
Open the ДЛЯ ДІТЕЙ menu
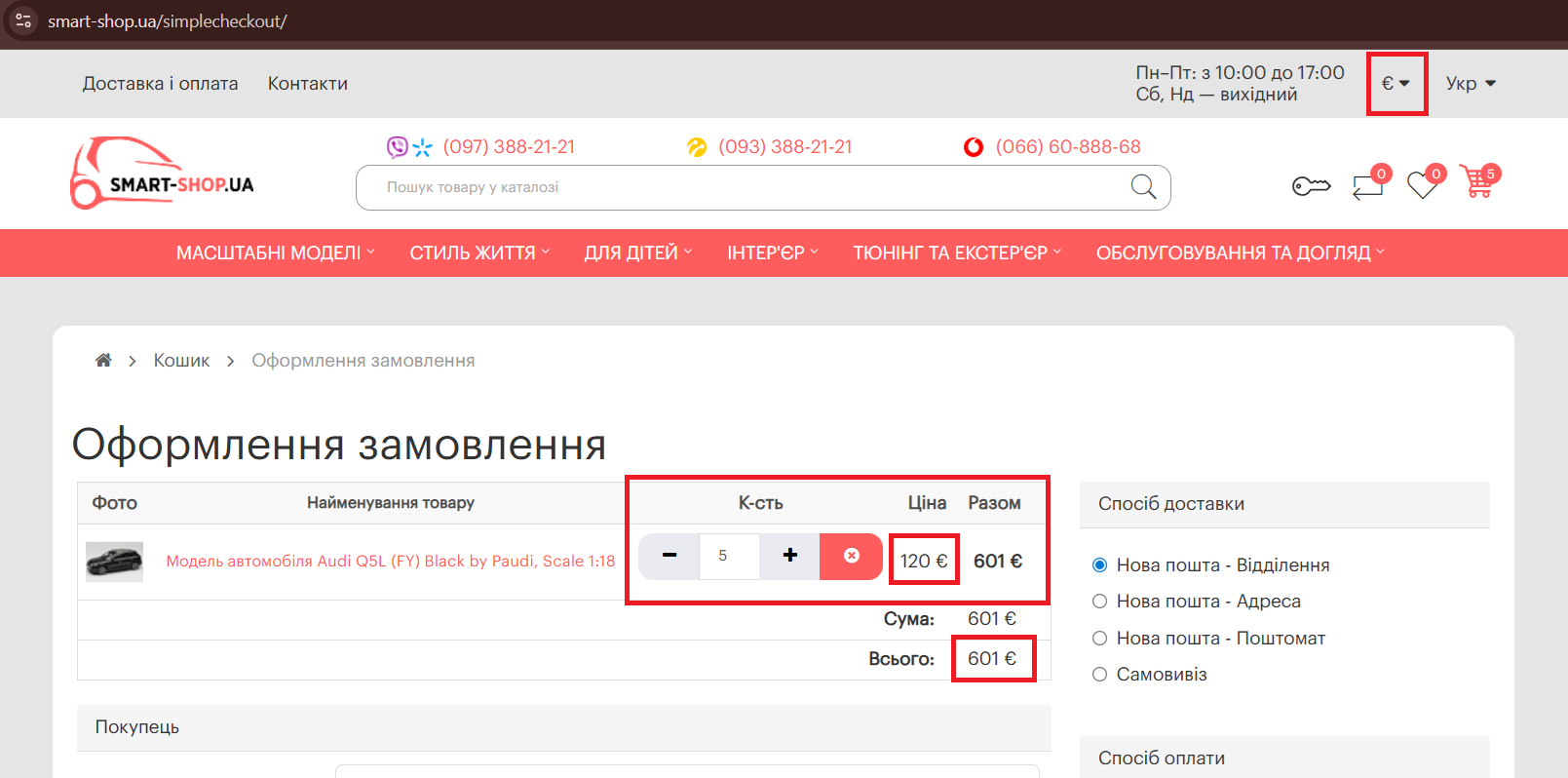click(637, 253)
